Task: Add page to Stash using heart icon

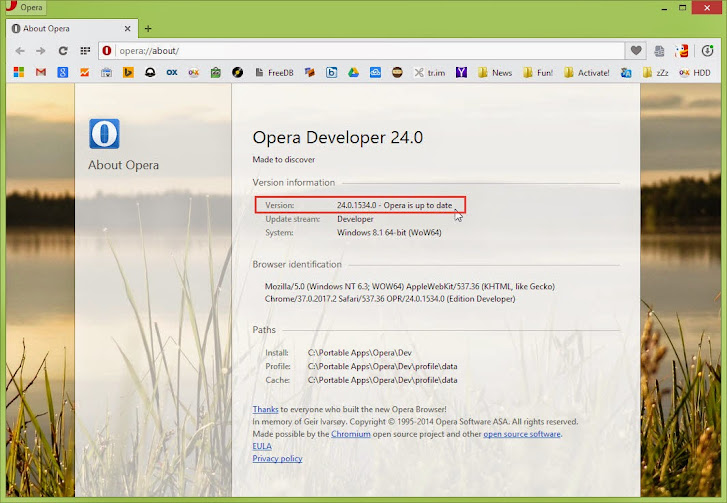Action: (636, 51)
